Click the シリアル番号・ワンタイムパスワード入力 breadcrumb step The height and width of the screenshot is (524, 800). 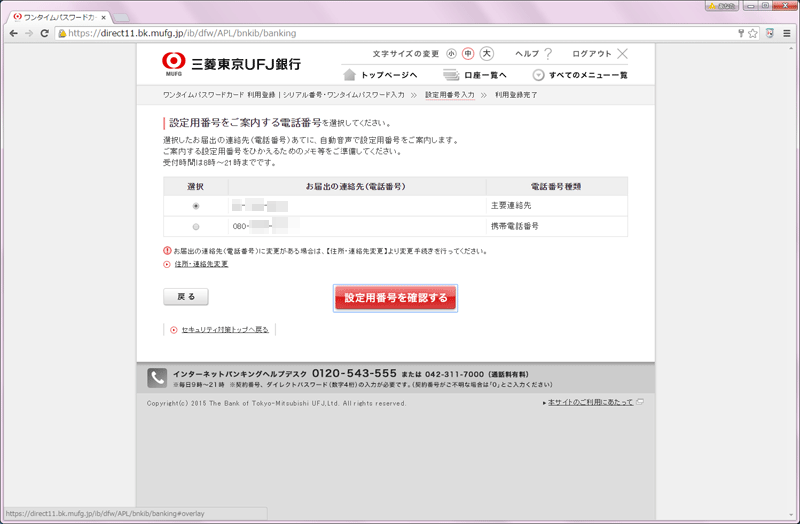click(x=343, y=95)
